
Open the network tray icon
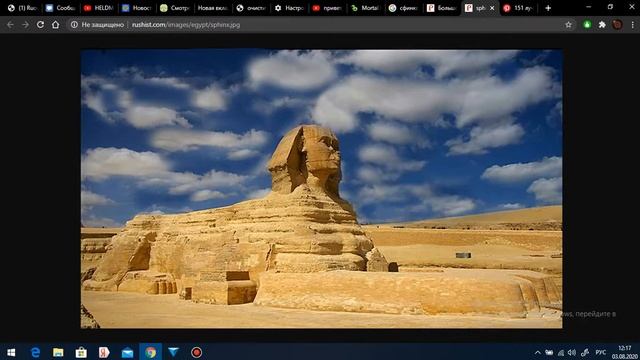pos(561,353)
